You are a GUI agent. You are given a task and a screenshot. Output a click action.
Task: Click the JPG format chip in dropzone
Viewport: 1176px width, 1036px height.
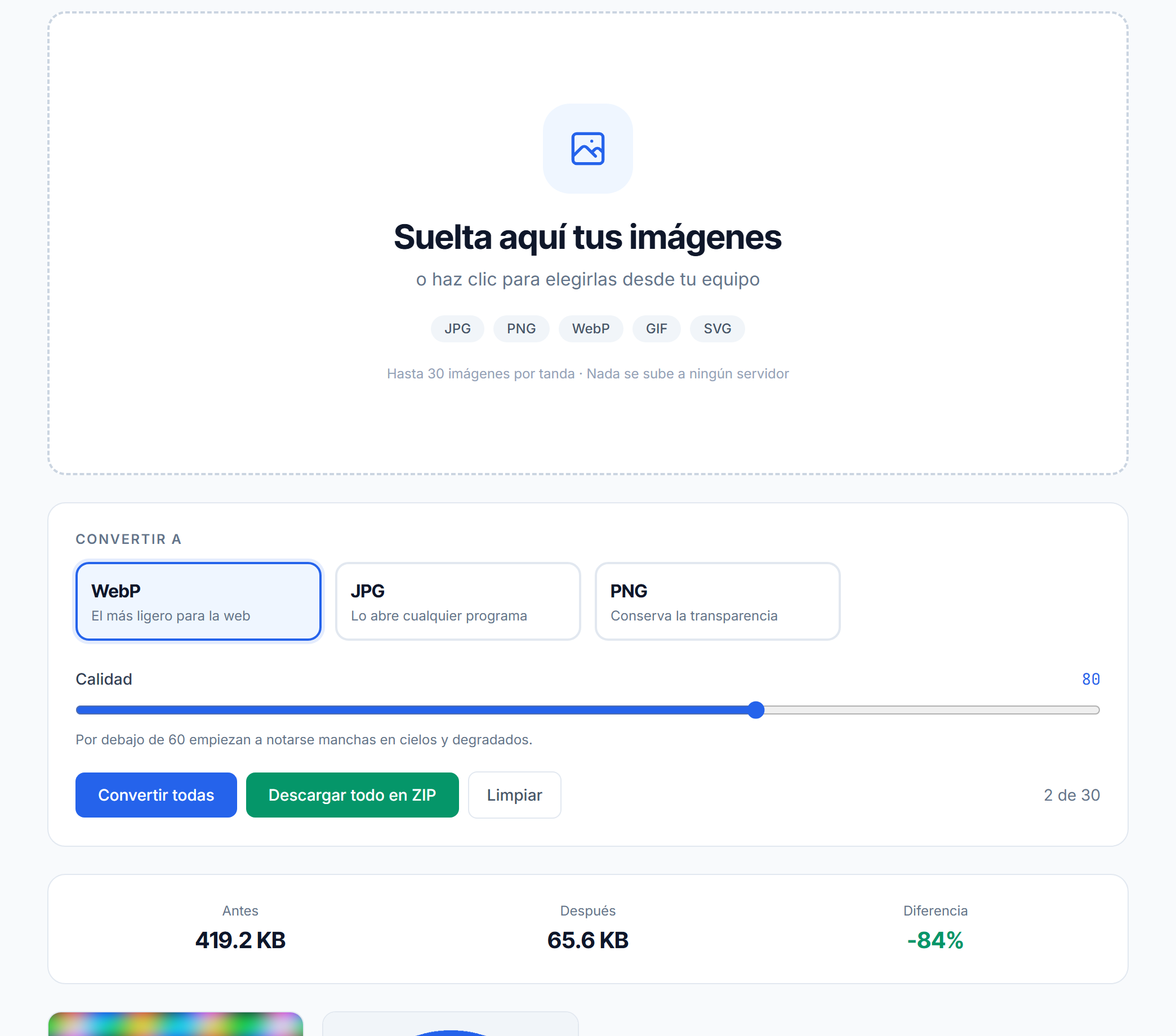click(457, 328)
